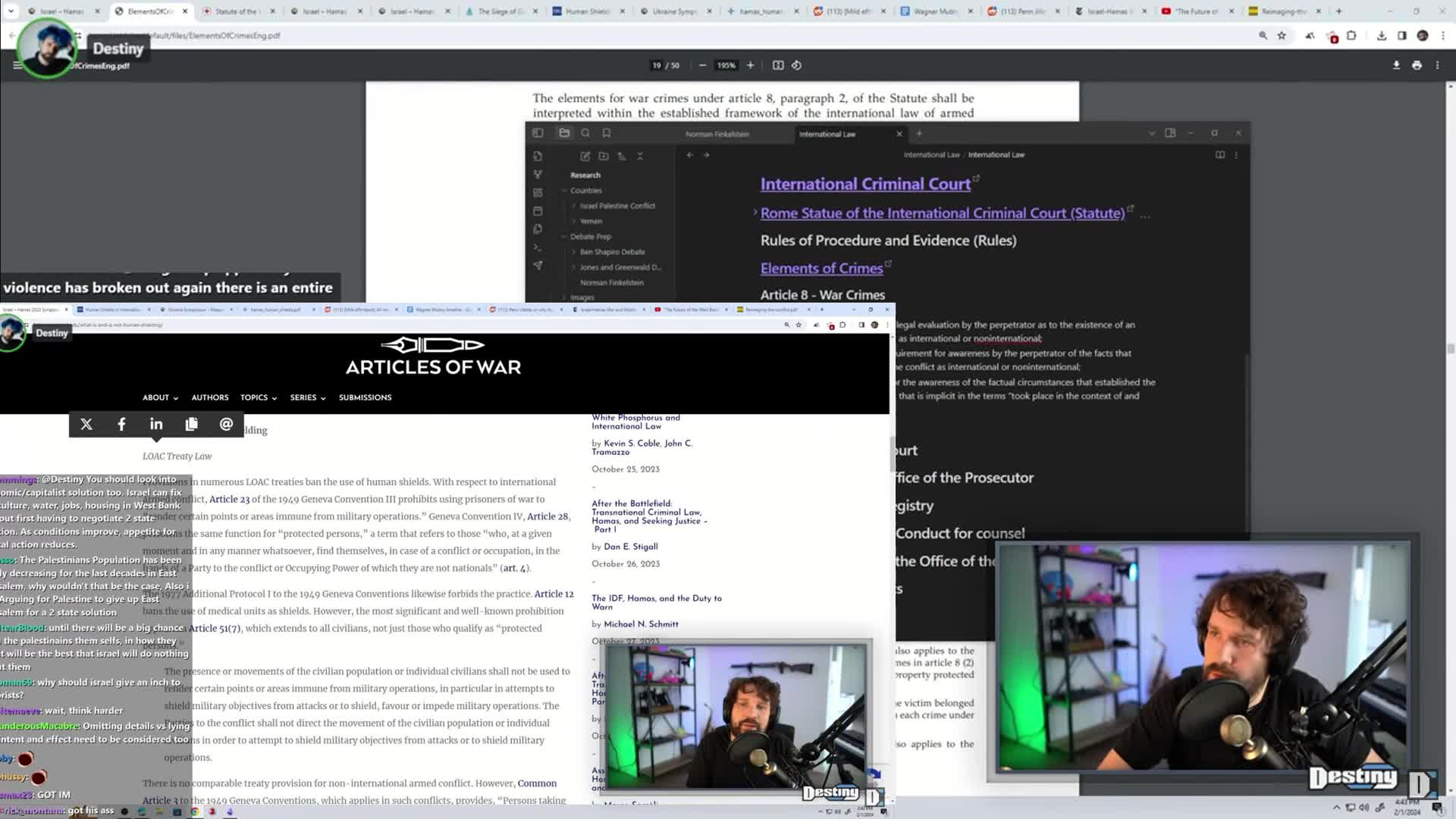Open the Elements of Crimes link
The image size is (1456, 819).
tap(821, 268)
